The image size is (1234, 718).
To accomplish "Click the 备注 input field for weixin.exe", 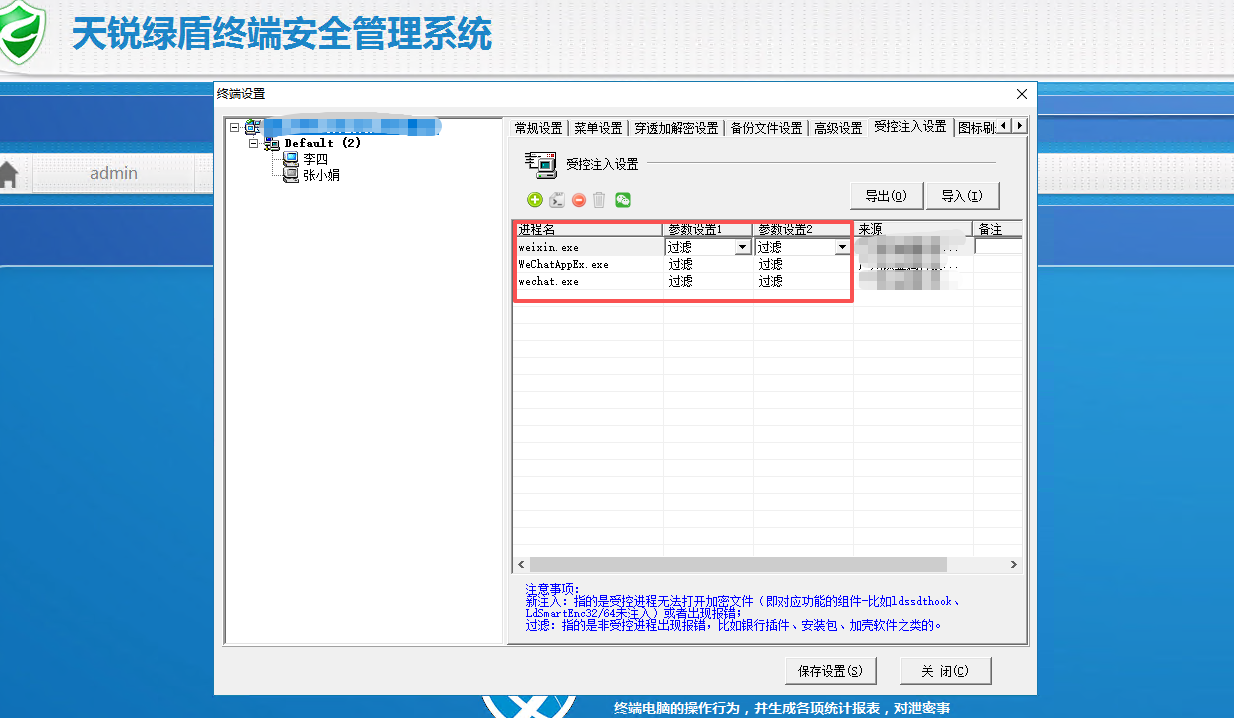I will [998, 247].
